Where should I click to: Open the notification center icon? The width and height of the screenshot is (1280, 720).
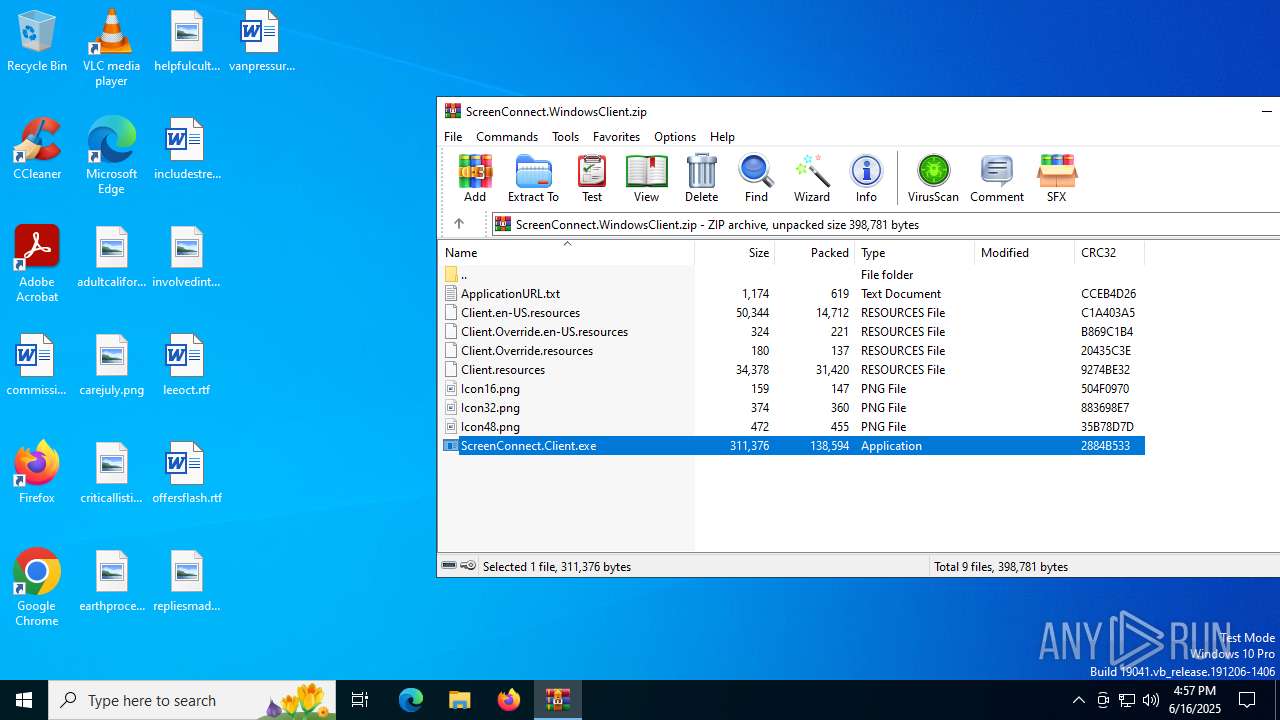click(1247, 700)
